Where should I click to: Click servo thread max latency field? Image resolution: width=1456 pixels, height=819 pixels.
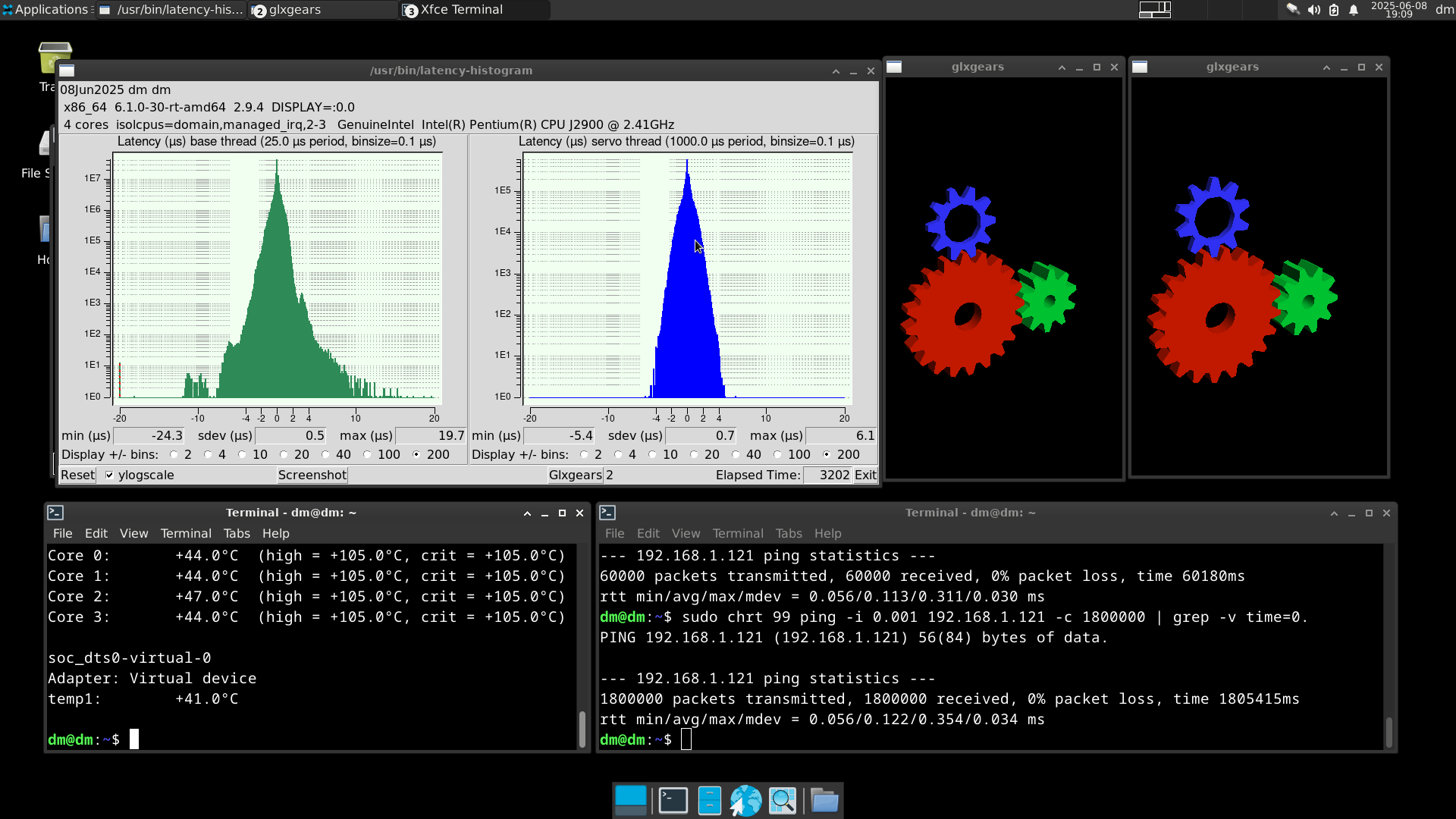tap(841, 436)
